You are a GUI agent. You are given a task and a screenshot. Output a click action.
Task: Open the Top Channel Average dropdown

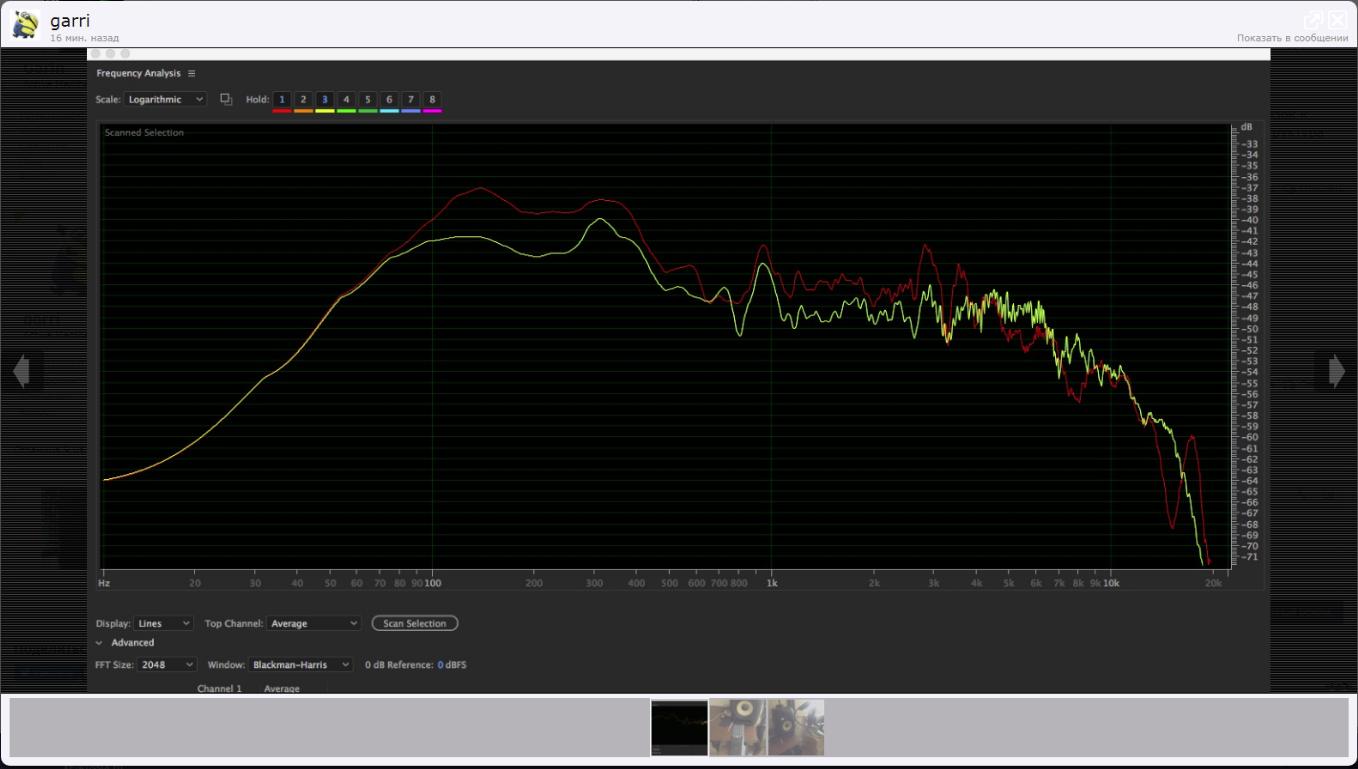click(313, 623)
